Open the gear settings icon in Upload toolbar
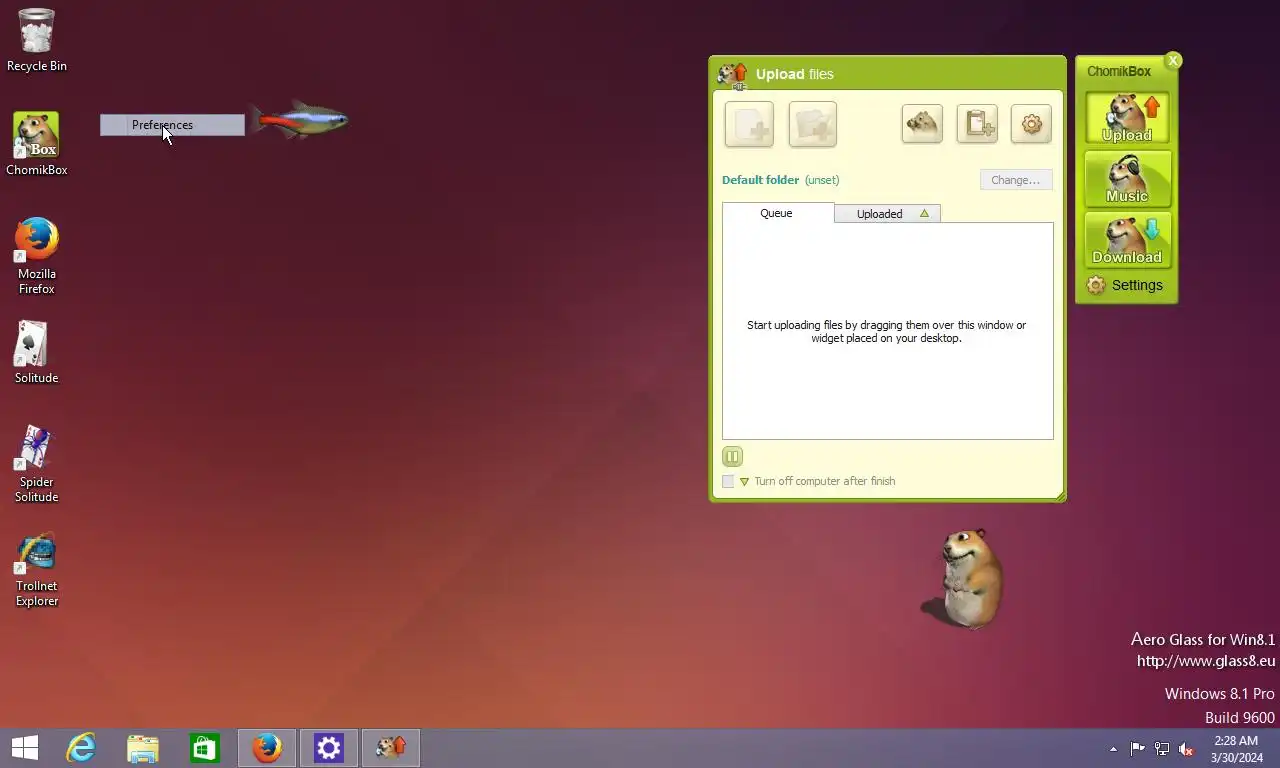The image size is (1280, 768). [x=1031, y=124]
